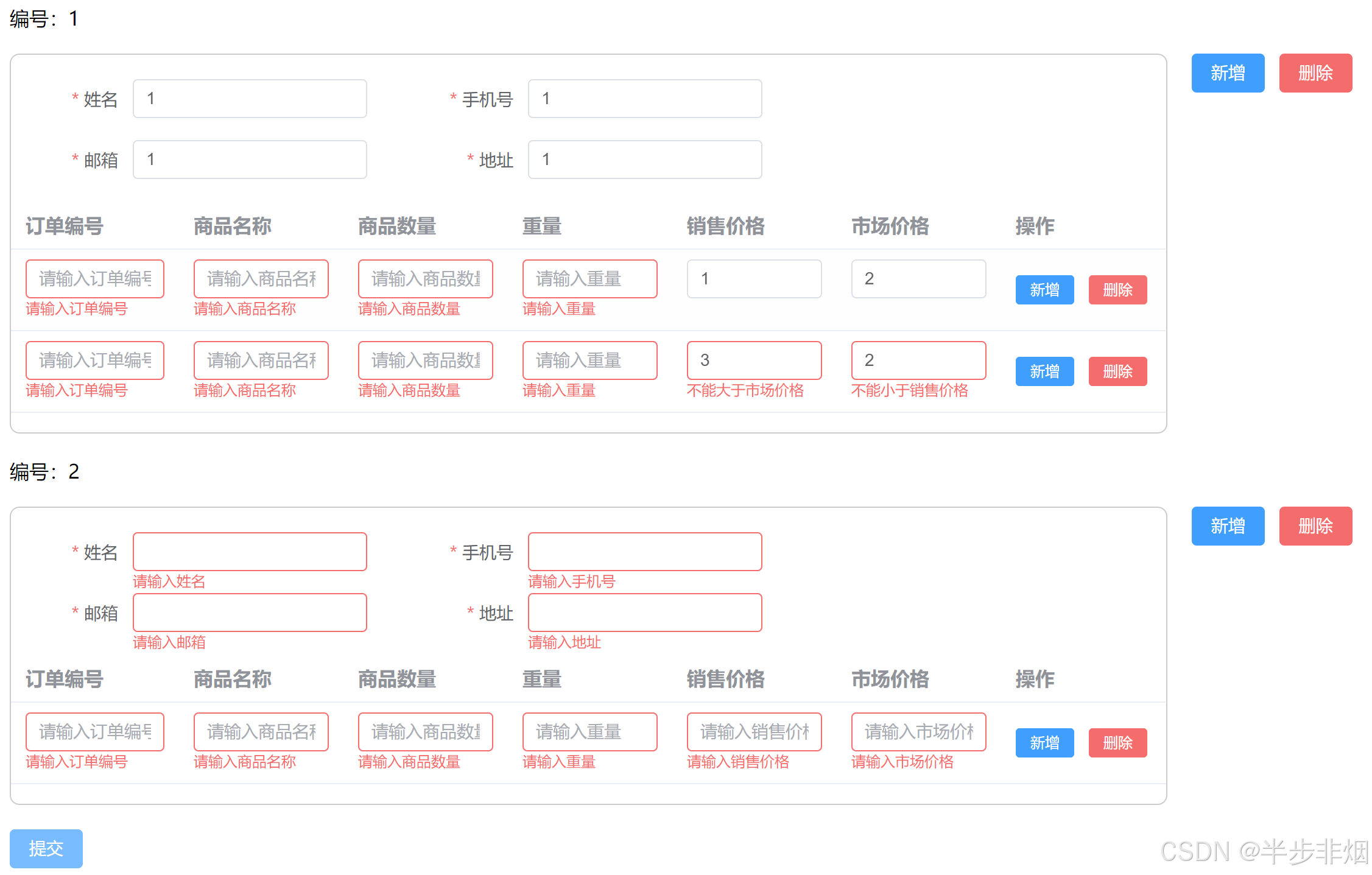Focus the 姓名 field in section 1
Image resolution: width=1372 pixels, height=875 pixels.
(x=250, y=99)
